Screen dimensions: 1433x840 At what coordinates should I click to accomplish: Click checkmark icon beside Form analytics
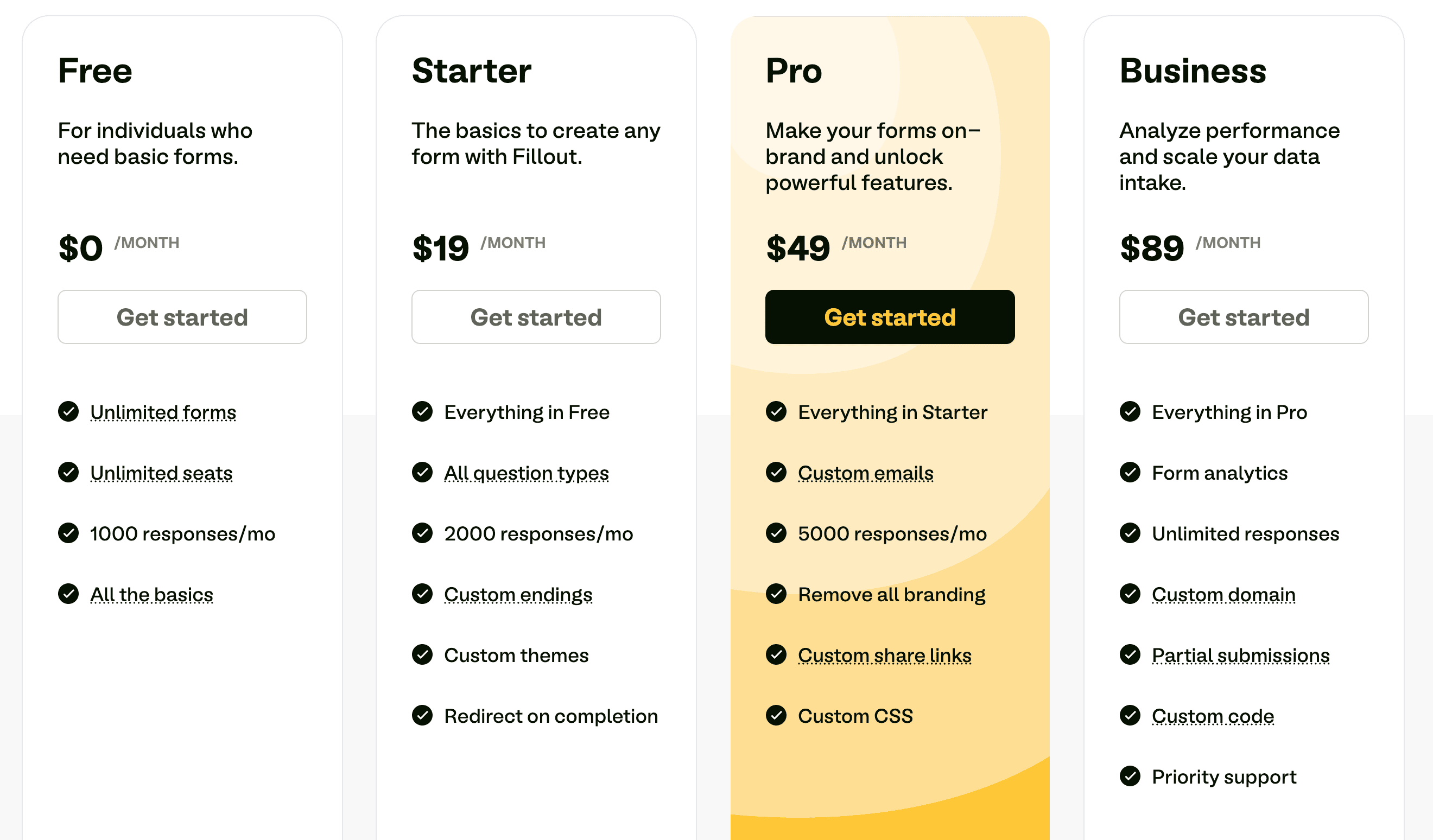coord(1130,472)
